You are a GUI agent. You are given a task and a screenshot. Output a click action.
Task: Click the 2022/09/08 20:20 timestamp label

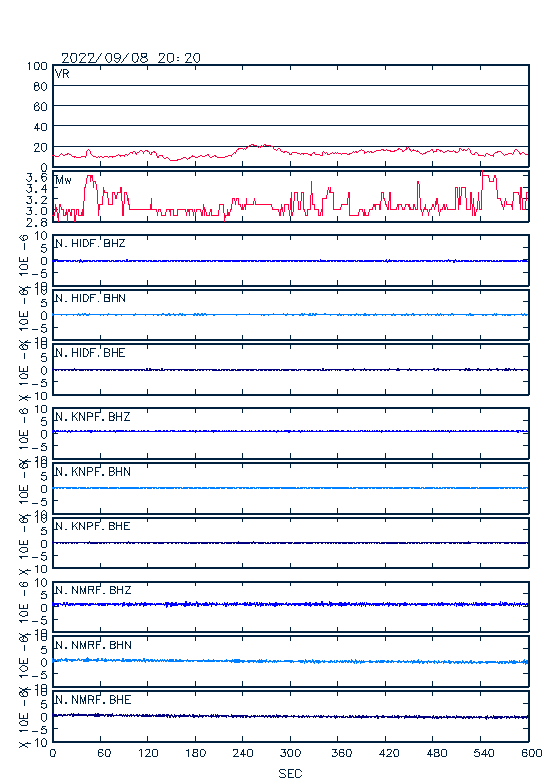point(131,58)
